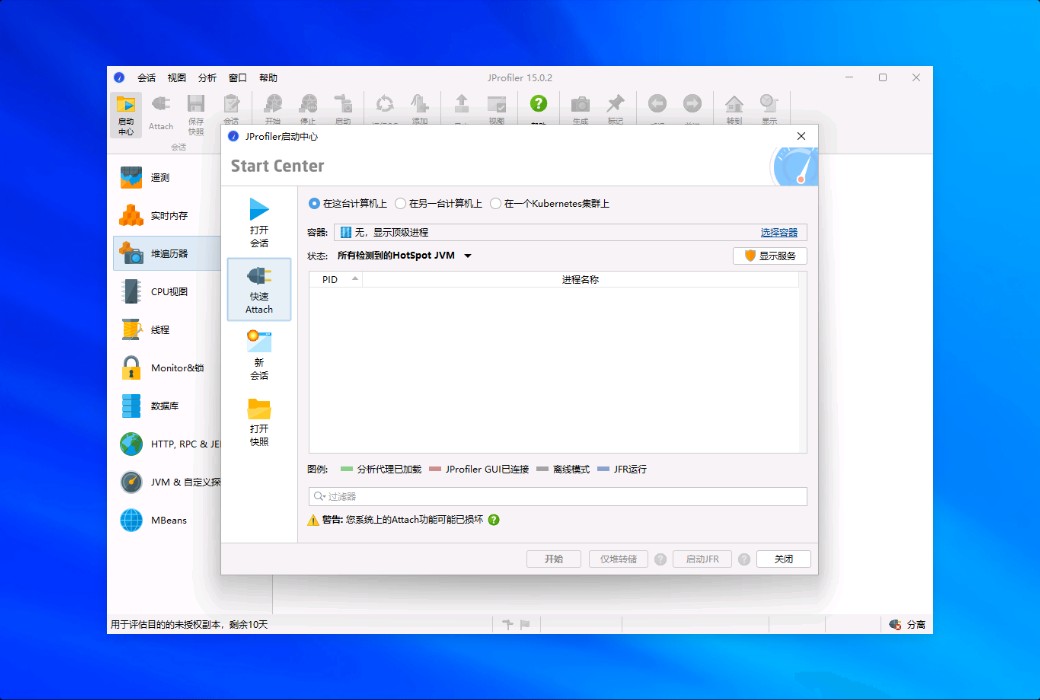1040x700 pixels.
Task: Open the JVM & 自定义探针 sidebar section
Action: tap(166, 482)
